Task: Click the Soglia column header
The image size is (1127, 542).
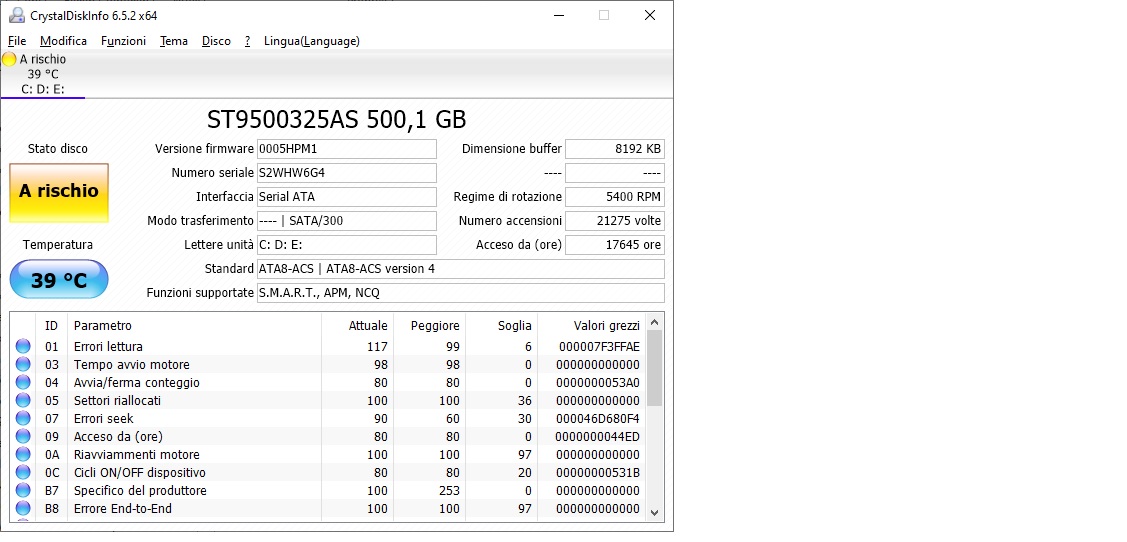Action: (x=501, y=326)
